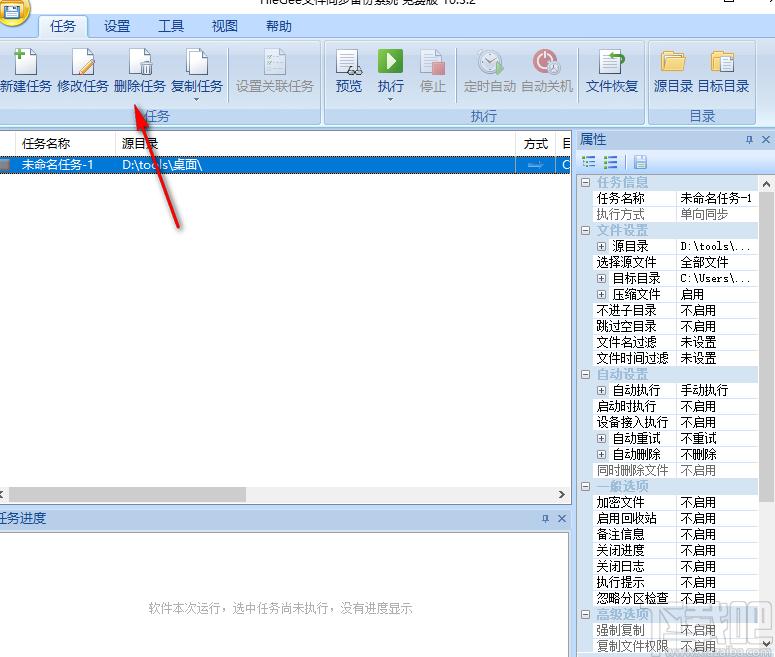Open the Target Directory (目标目录) folder icon
Image resolution: width=775 pixels, height=657 pixels.
point(723,61)
